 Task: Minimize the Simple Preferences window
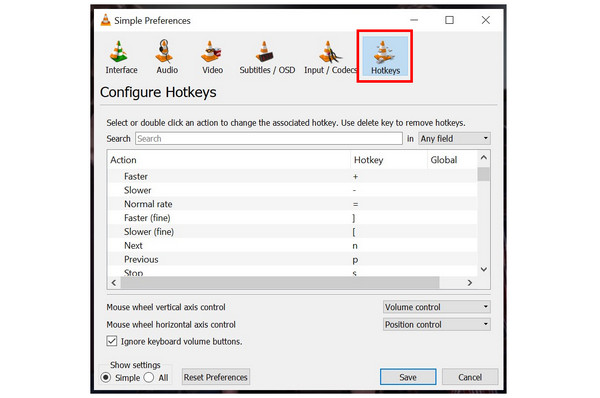414,20
